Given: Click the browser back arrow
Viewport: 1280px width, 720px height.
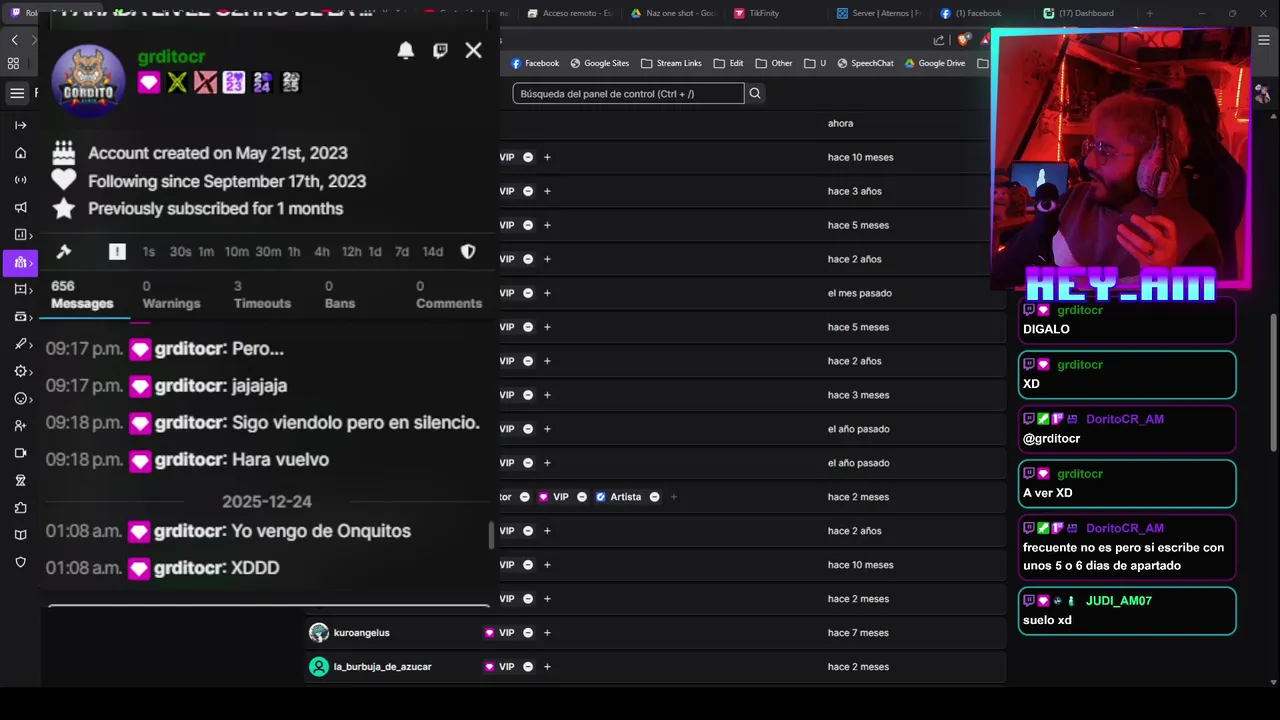Looking at the screenshot, I should pyautogui.click(x=14, y=40).
